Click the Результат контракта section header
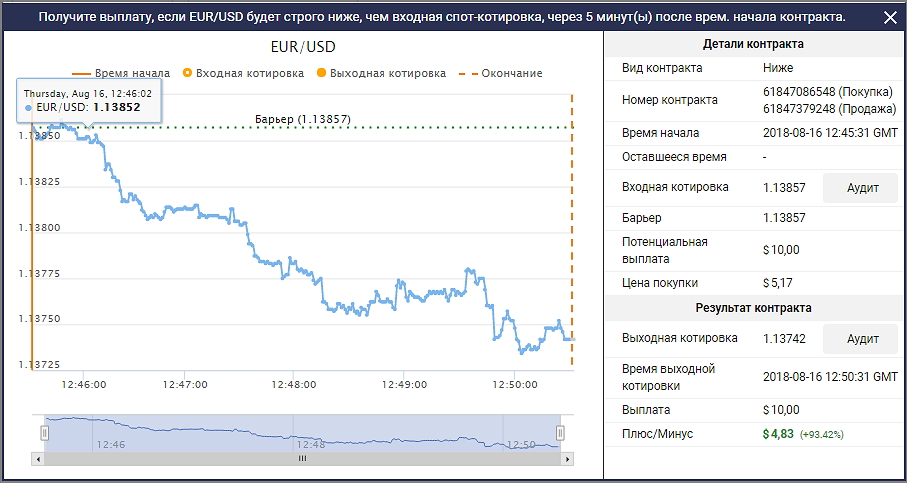Viewport: 907px width, 483px height. (753, 308)
